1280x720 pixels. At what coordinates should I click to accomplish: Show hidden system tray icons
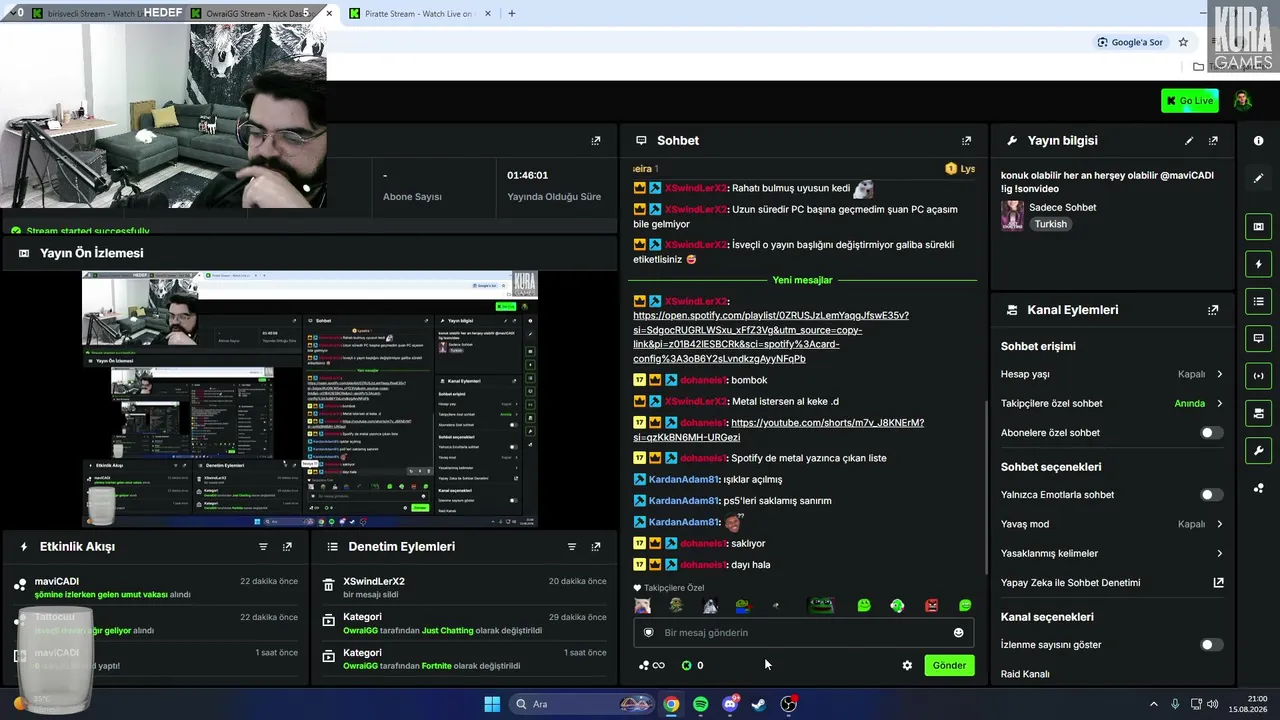point(1153,704)
